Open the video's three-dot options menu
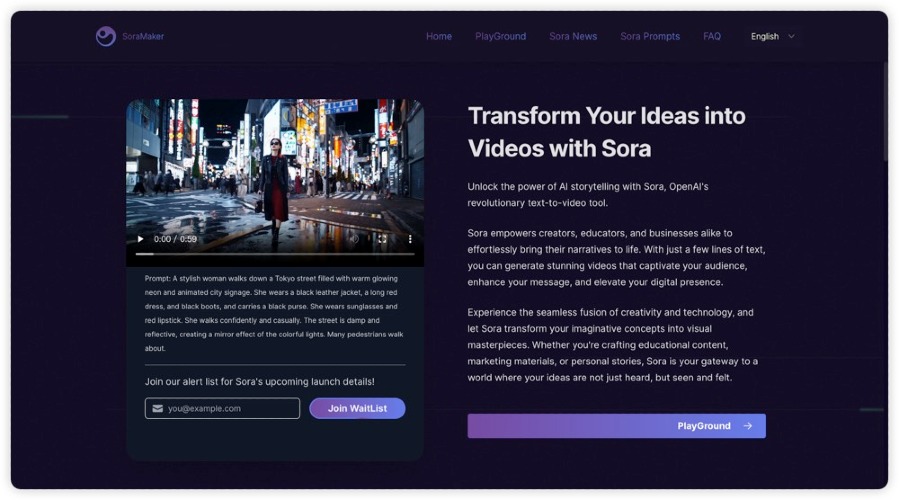 click(410, 239)
